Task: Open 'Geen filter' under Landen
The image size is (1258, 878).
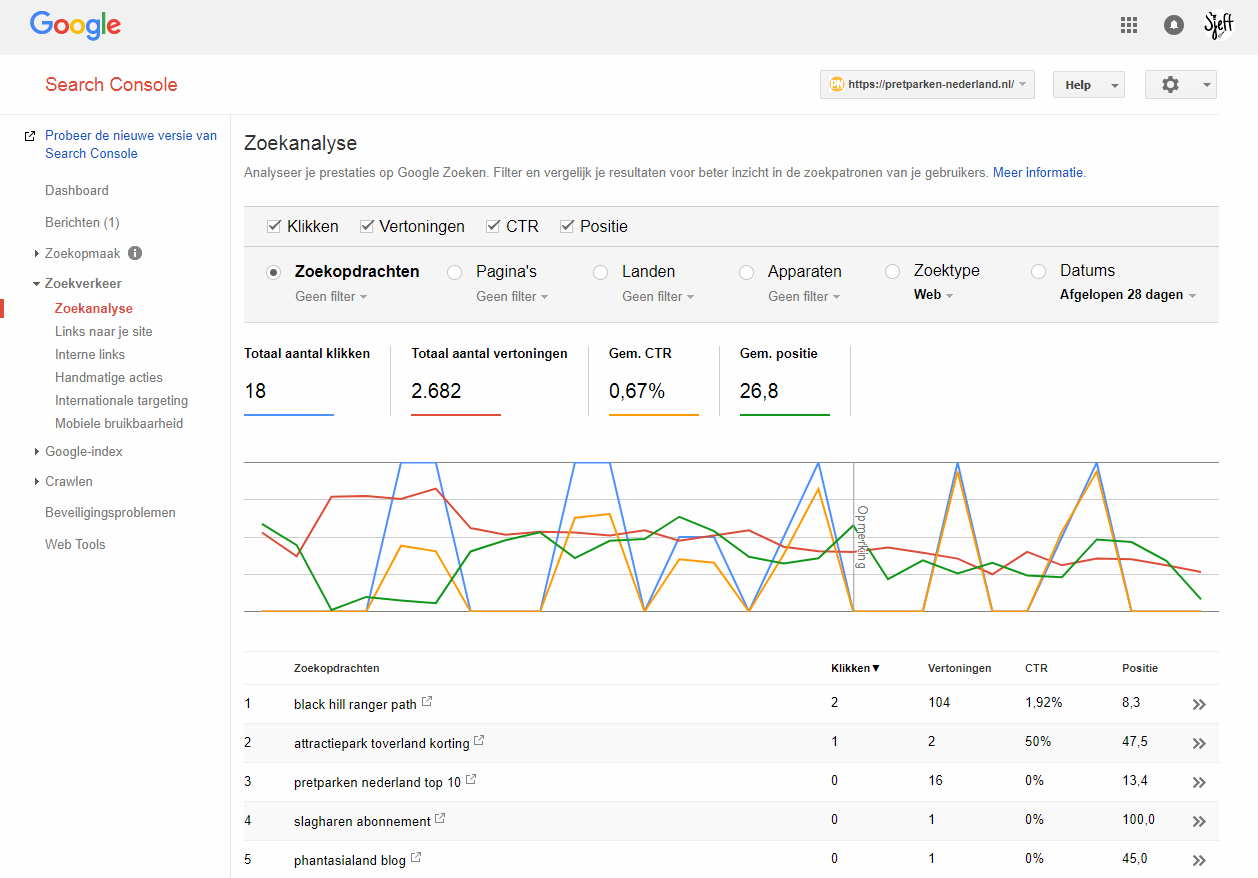Action: click(658, 296)
